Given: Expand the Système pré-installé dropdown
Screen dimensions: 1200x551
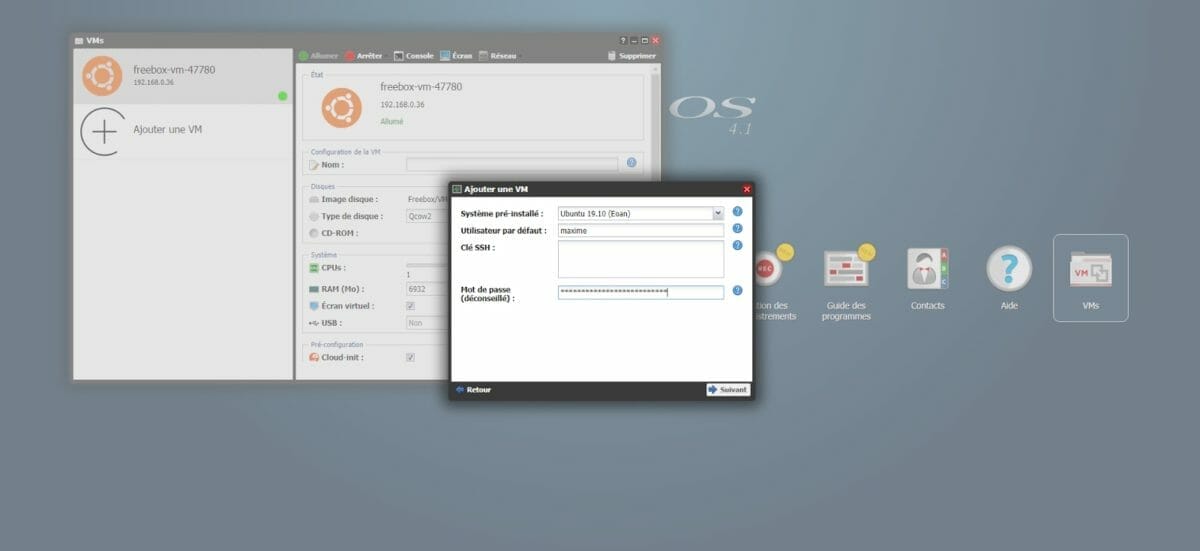Looking at the screenshot, I should point(717,213).
